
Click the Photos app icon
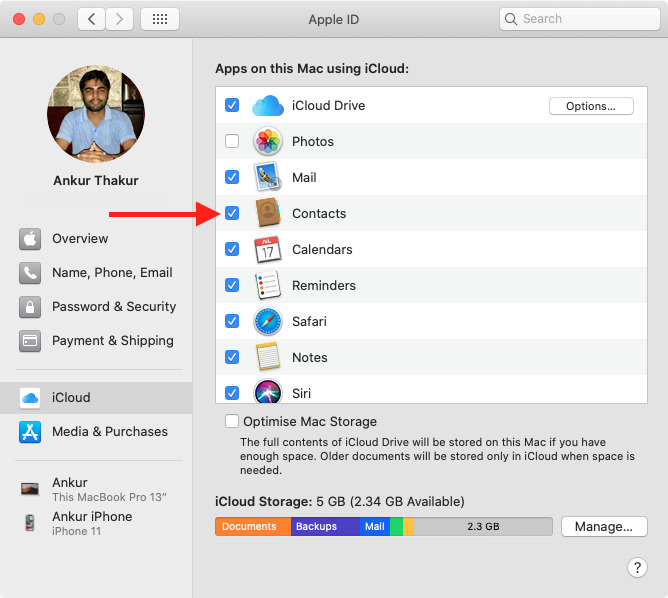point(268,141)
